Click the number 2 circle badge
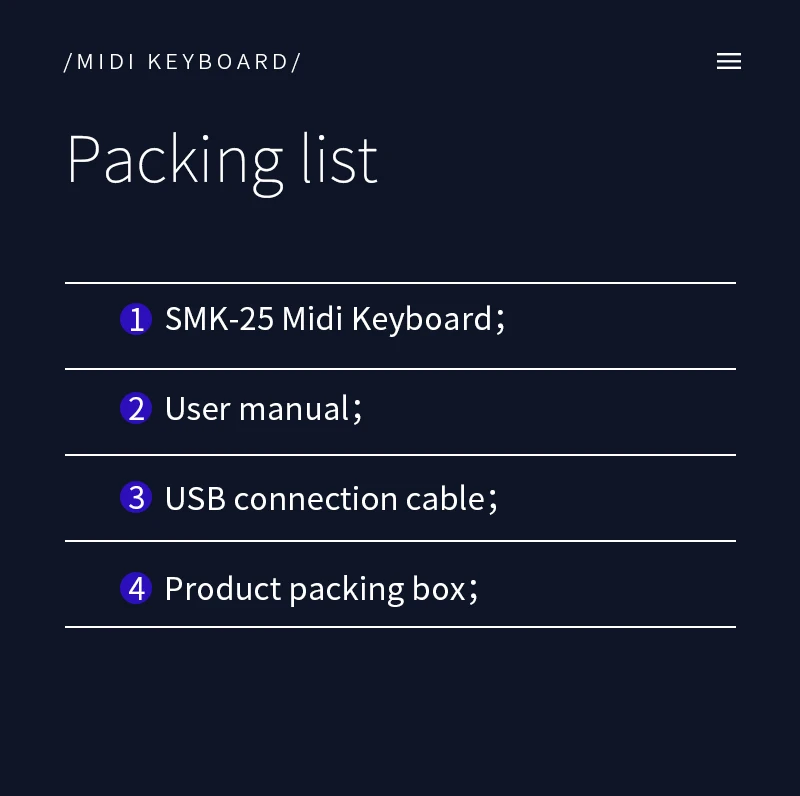 coord(136,408)
